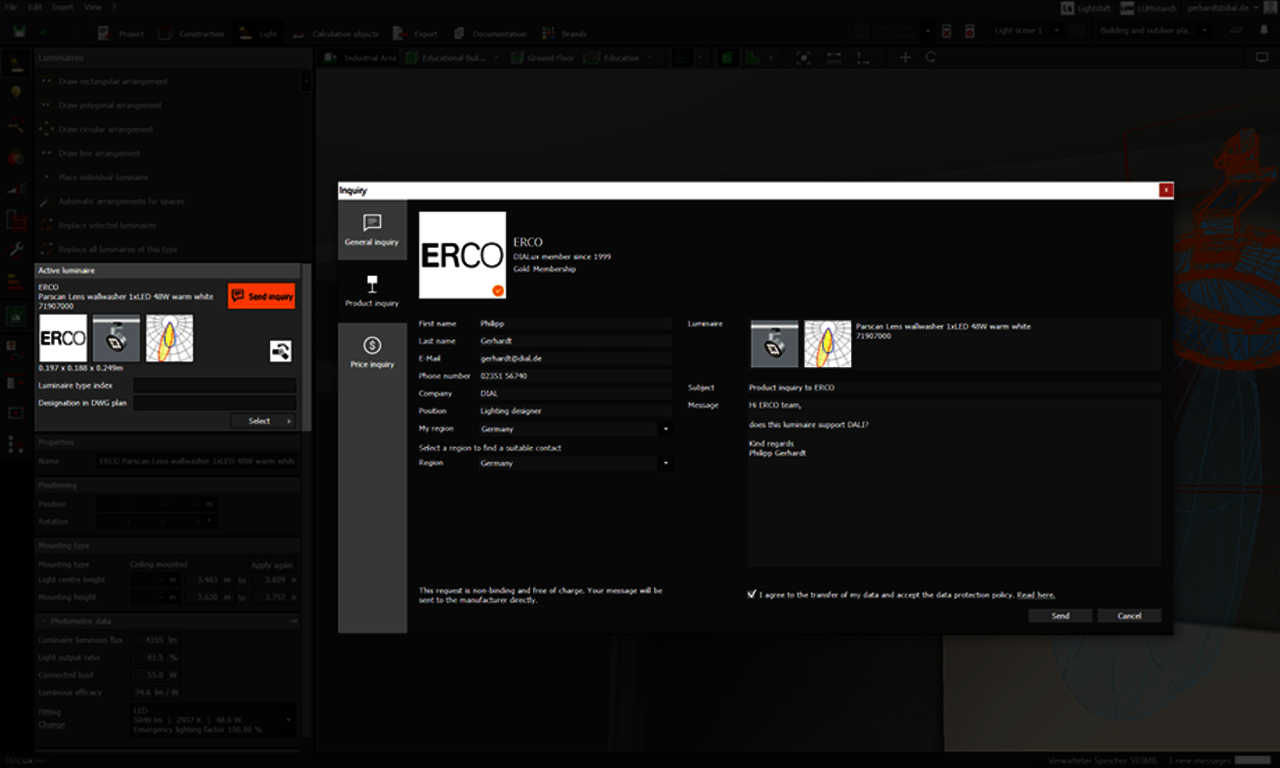The height and width of the screenshot is (768, 1280).
Task: Open the data protection Read here link
Action: tap(1035, 595)
